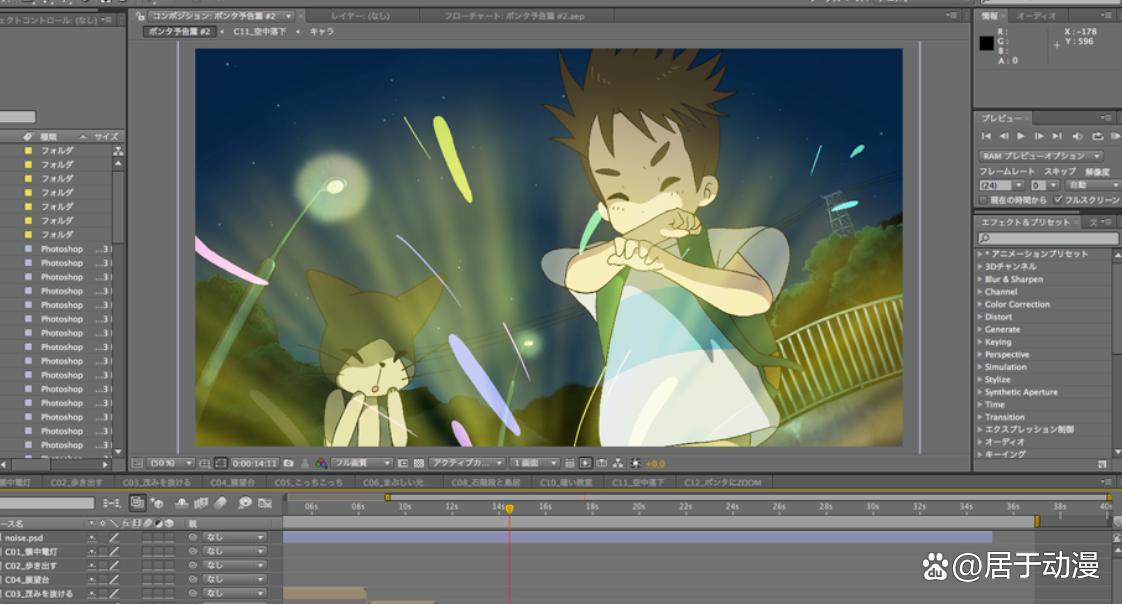This screenshot has width=1122, height=604.
Task: Open composition flowchart icon below viewer
Action: [617, 463]
